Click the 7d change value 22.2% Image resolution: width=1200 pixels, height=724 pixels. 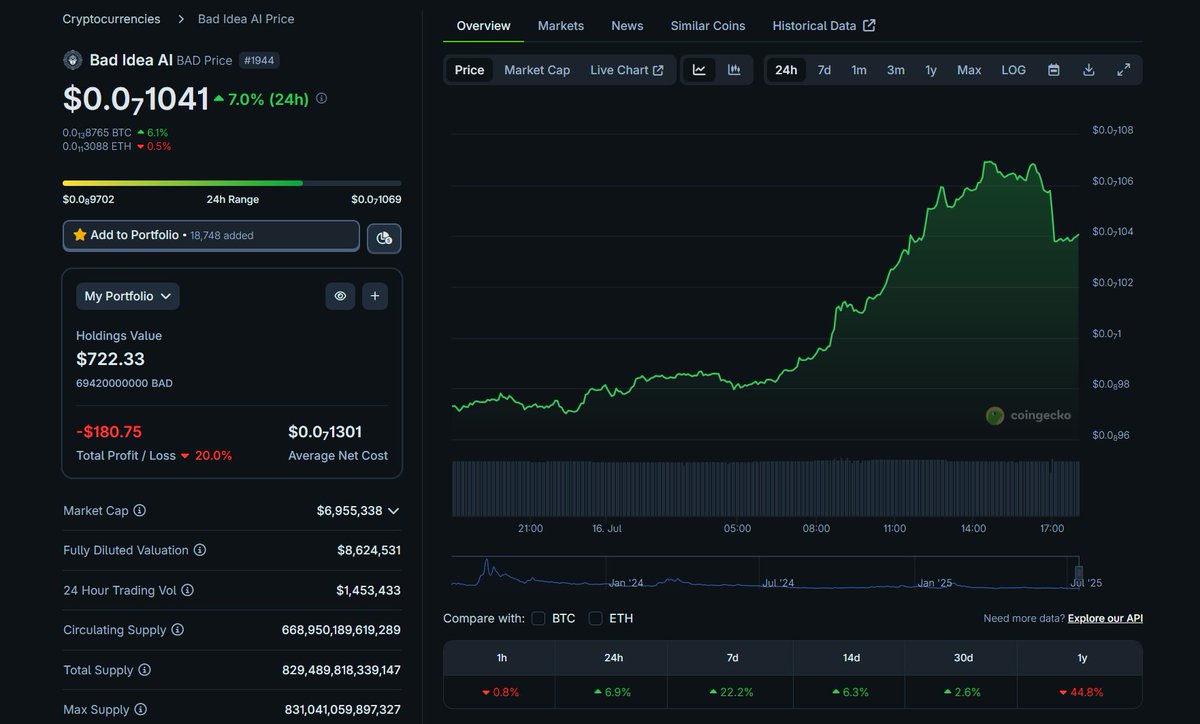coord(732,692)
